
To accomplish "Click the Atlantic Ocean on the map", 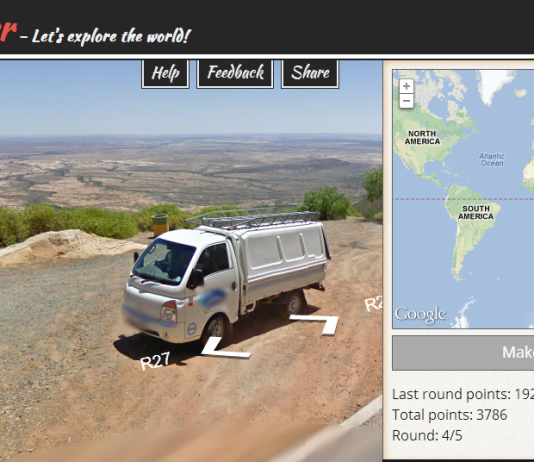I will point(491,159).
